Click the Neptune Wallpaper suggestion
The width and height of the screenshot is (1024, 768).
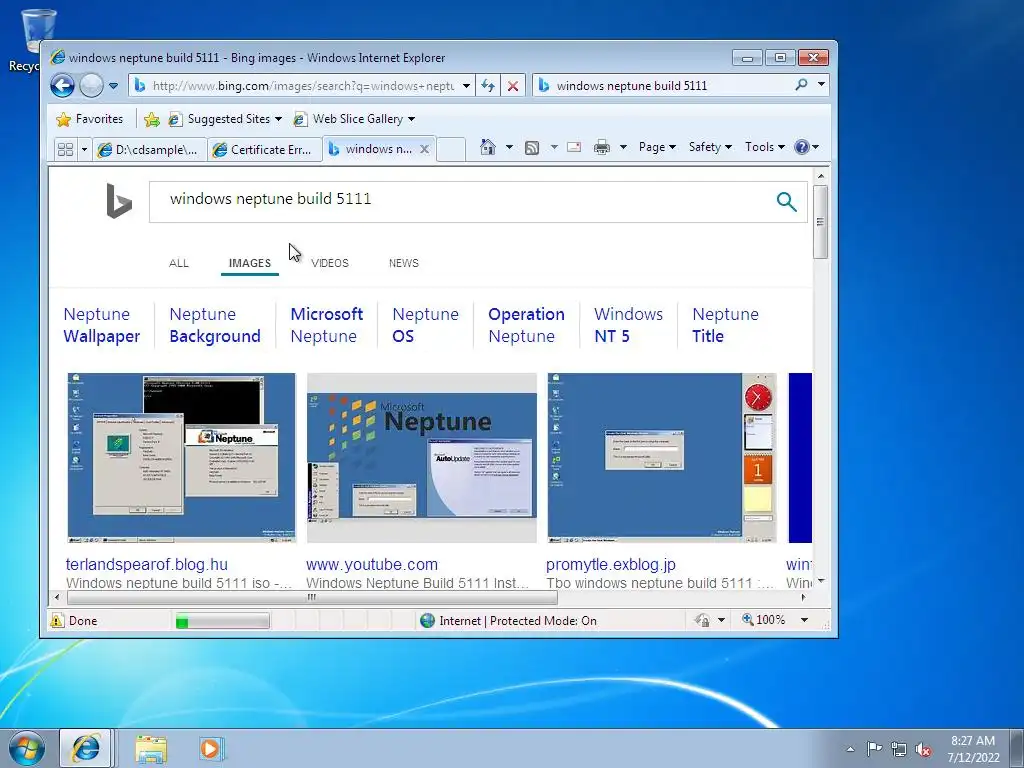[102, 325]
